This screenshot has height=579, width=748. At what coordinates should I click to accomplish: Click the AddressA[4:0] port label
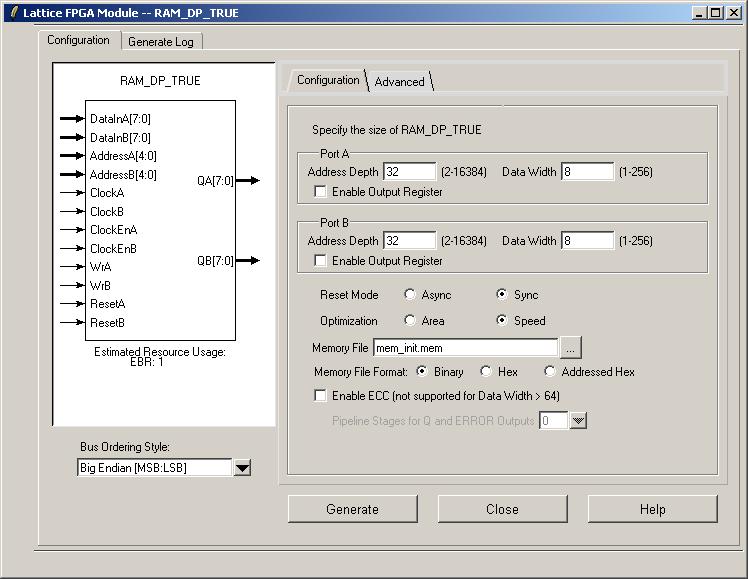pos(123,156)
